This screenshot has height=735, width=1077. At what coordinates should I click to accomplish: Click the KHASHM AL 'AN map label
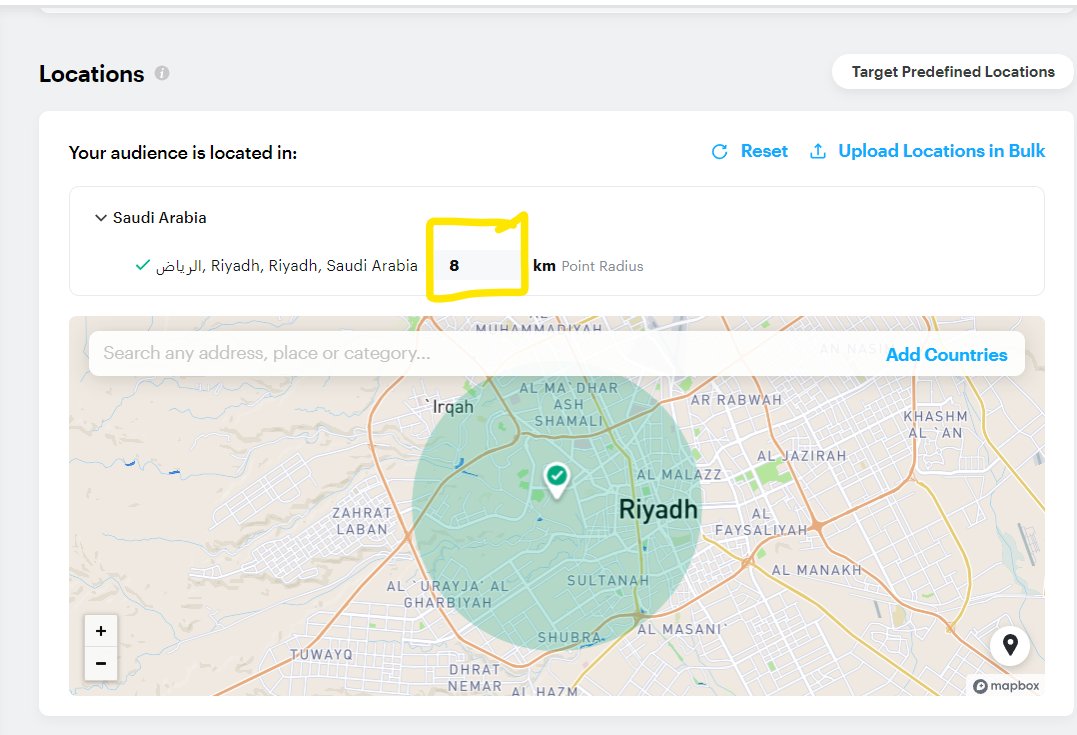click(936, 425)
